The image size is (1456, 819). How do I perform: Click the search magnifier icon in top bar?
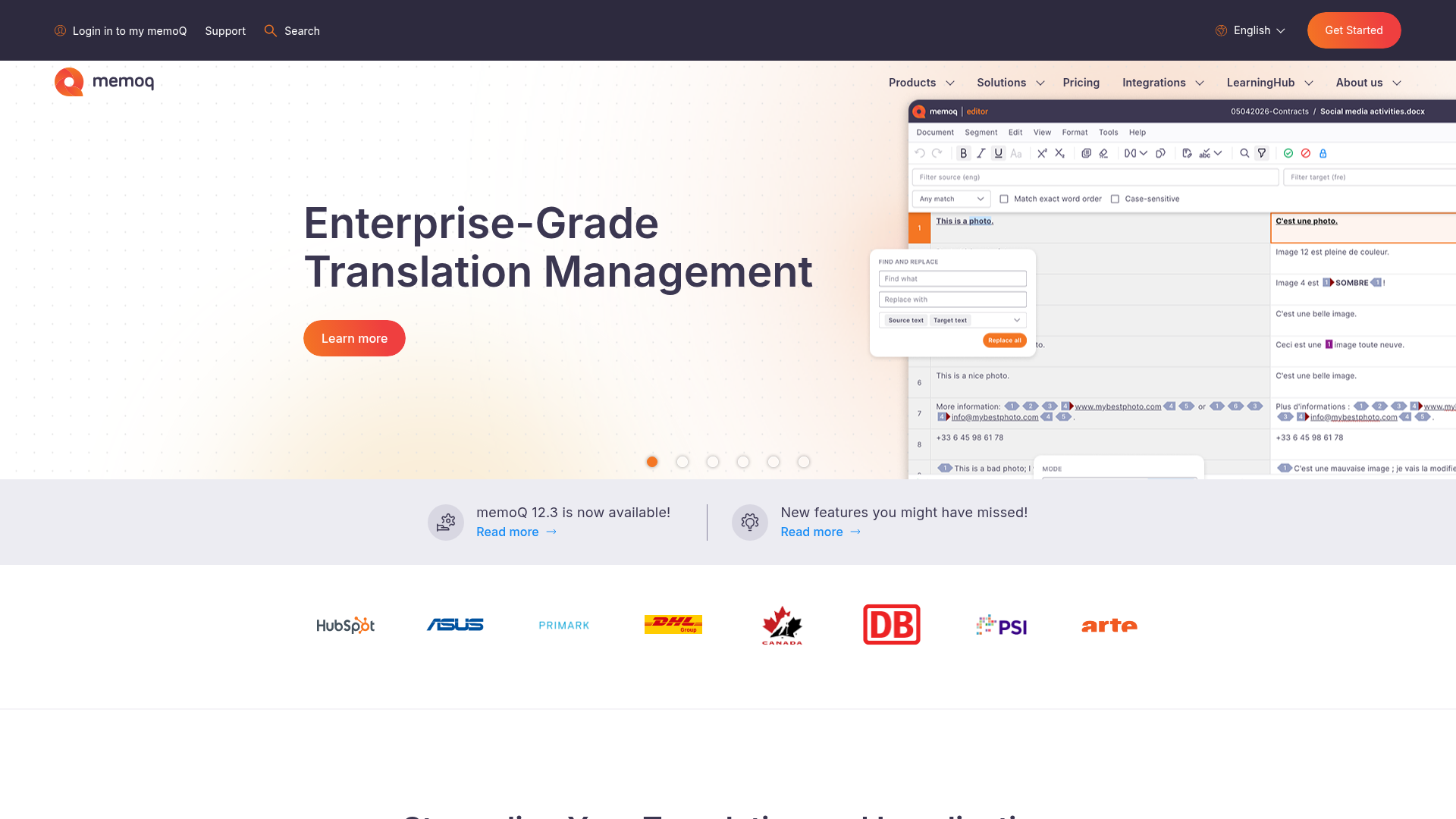pos(270,30)
